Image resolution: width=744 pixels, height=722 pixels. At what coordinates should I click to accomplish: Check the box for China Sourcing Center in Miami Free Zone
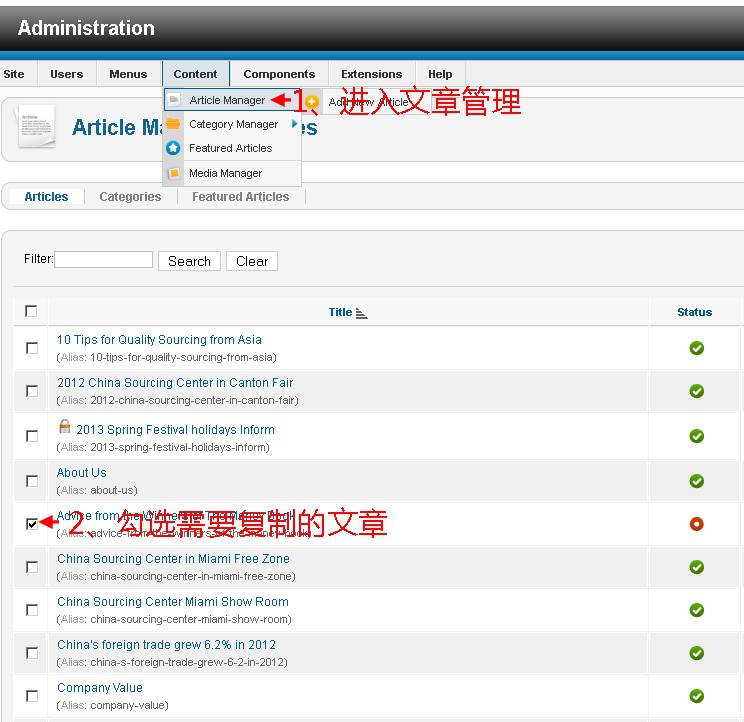pos(32,567)
